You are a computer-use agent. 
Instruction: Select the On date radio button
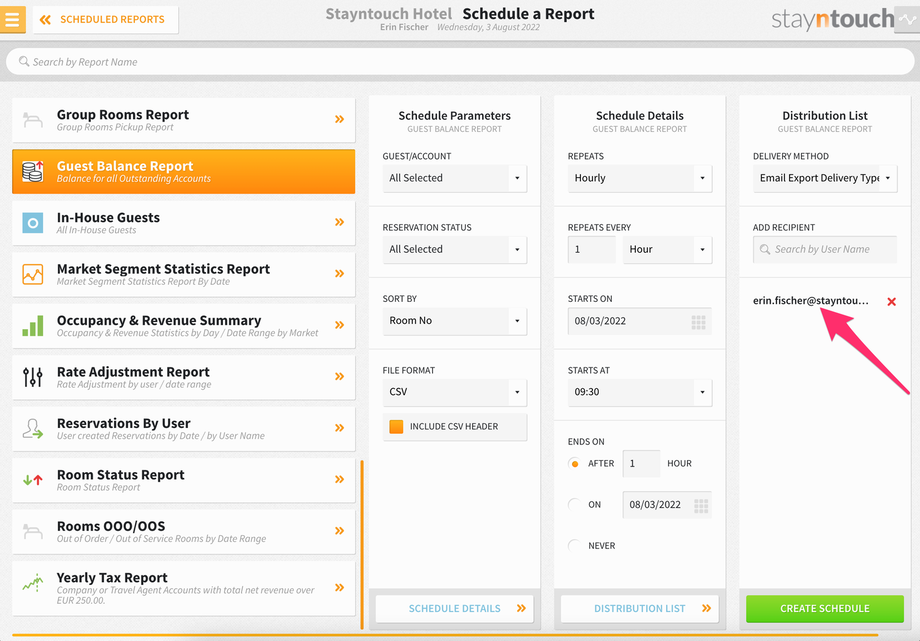pos(574,504)
